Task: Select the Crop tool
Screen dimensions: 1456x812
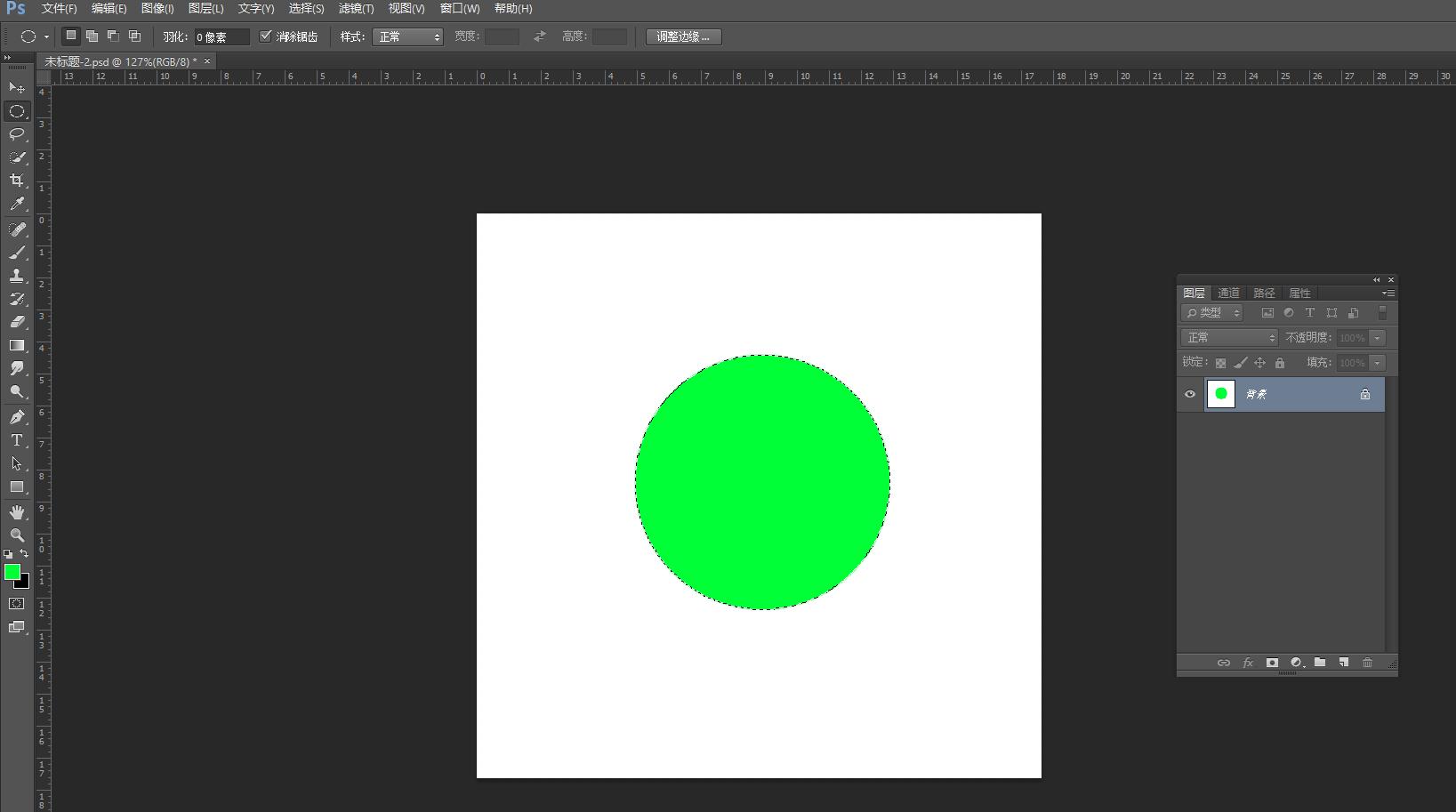Action: 17,181
